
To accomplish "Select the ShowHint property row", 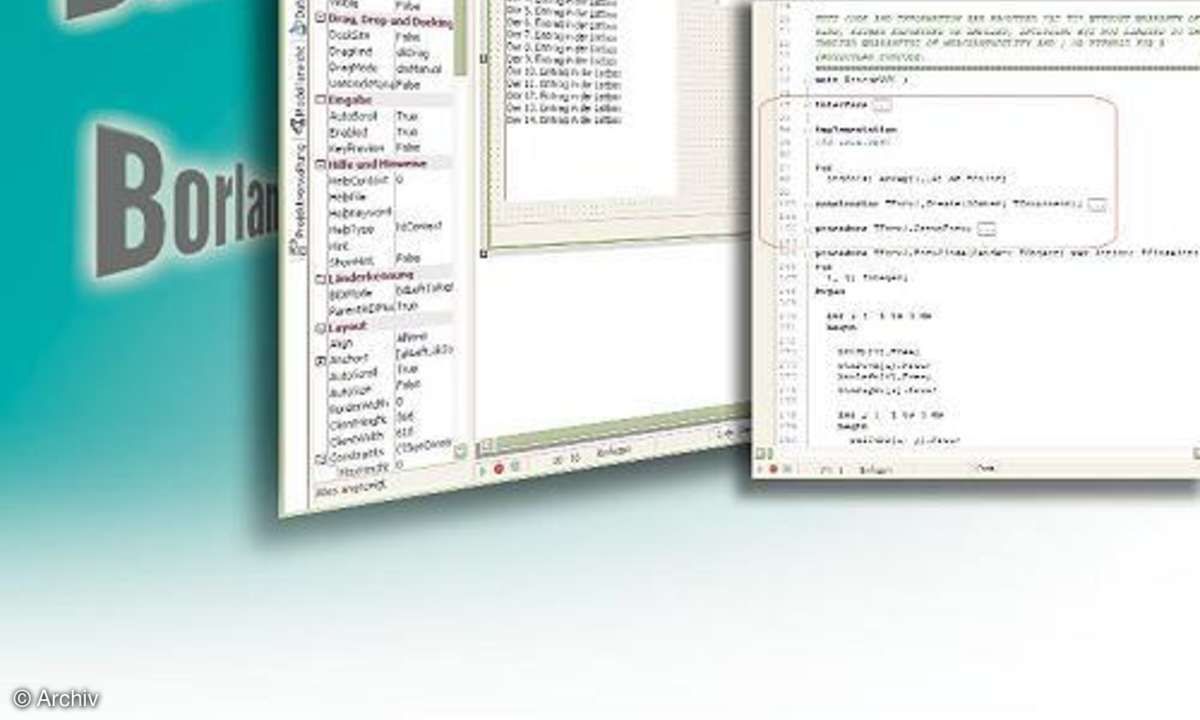I will (x=388, y=260).
